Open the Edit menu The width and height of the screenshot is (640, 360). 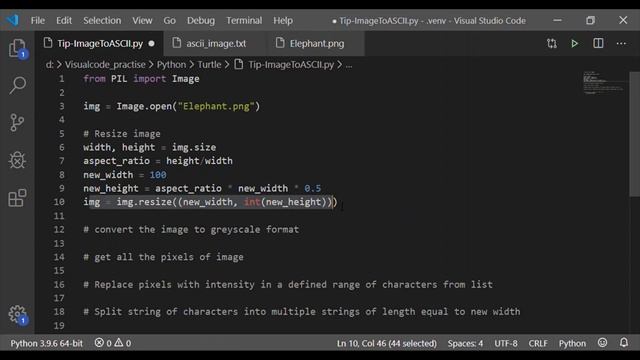tap(64, 20)
